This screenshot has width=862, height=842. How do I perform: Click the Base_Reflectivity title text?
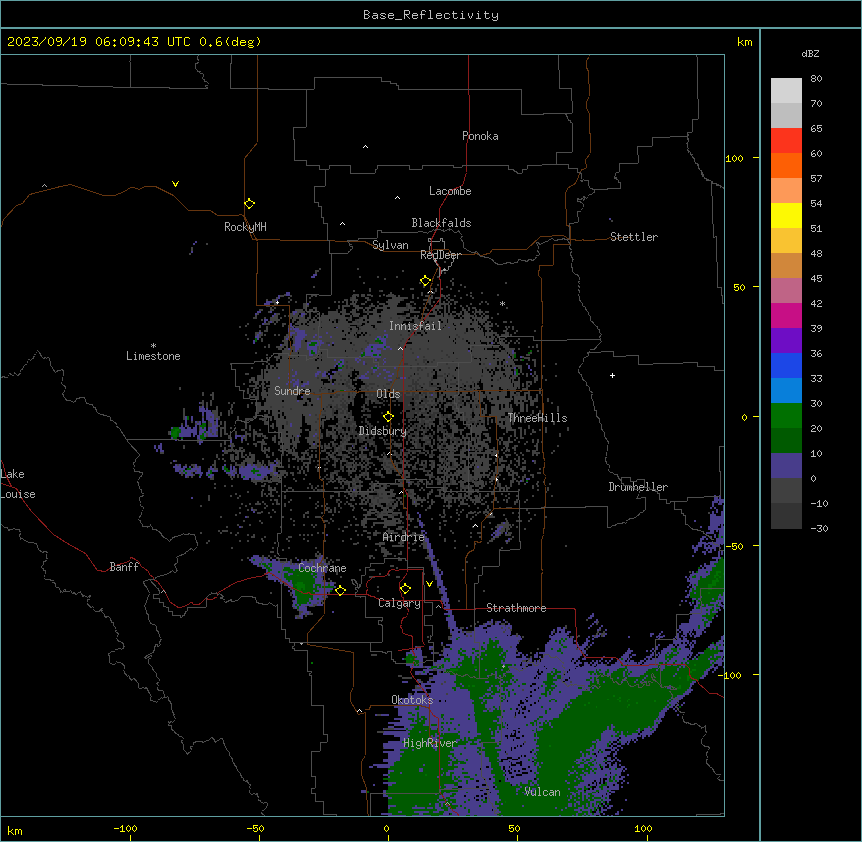(x=431, y=15)
